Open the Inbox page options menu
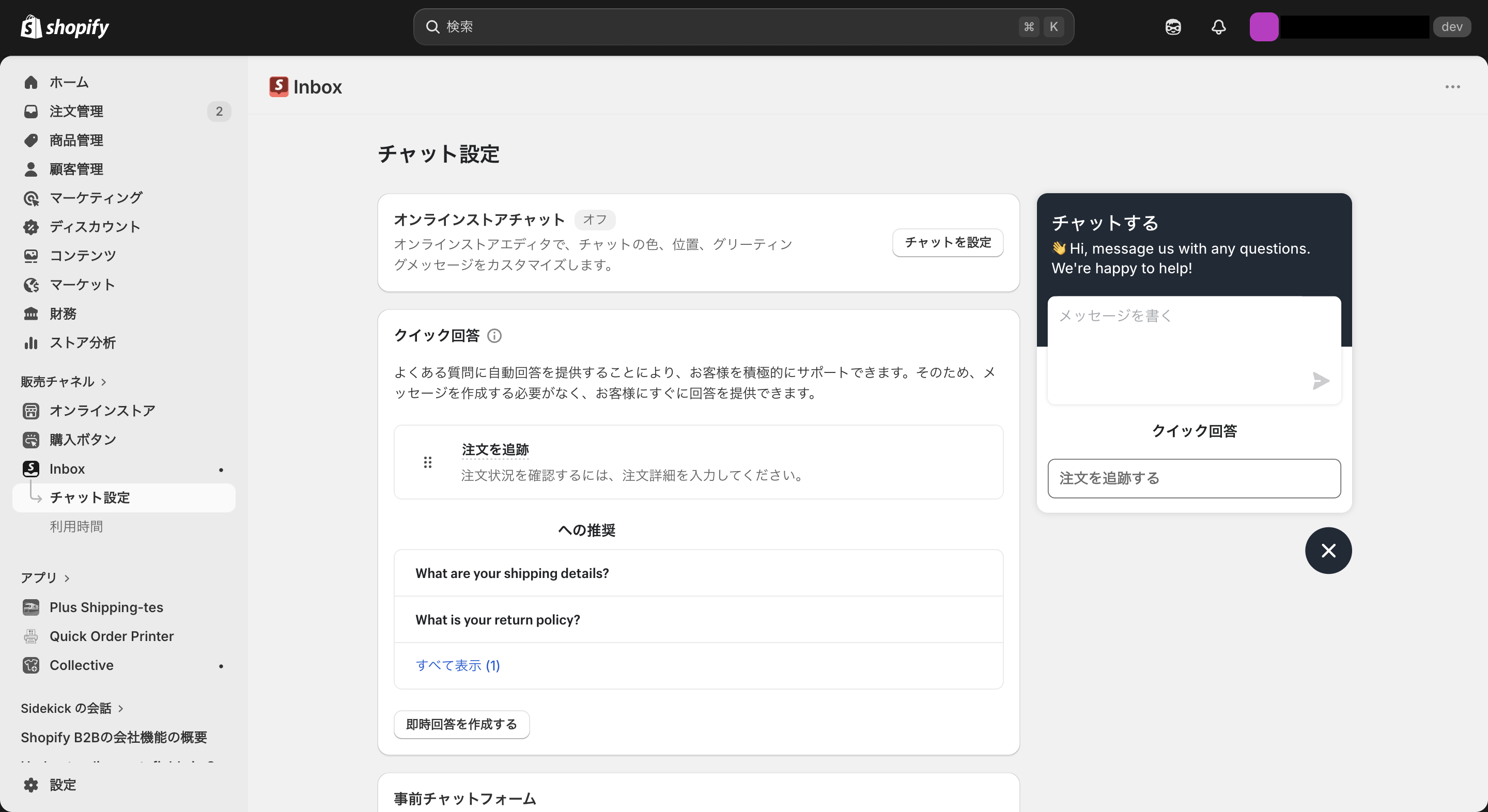This screenshot has width=1488, height=812. coord(1453,87)
